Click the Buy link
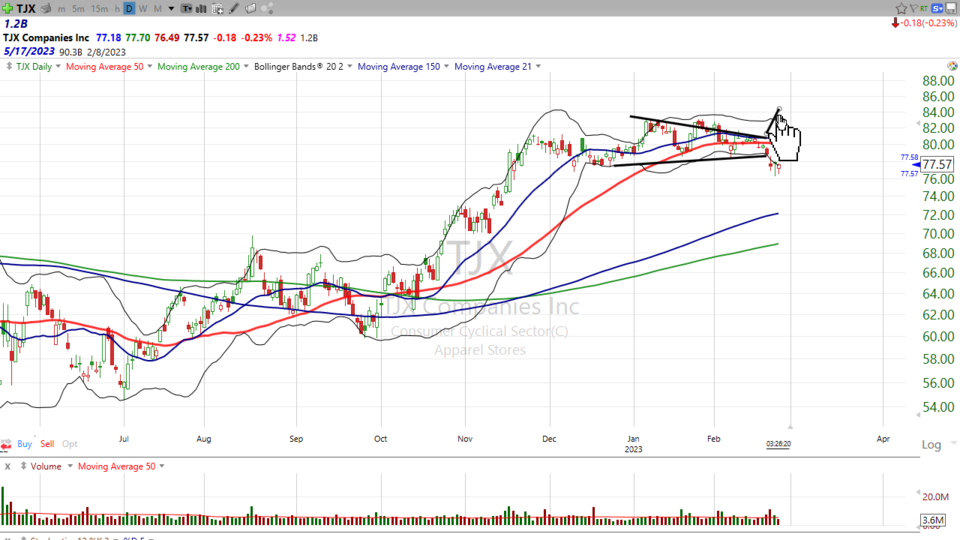 click(x=24, y=444)
